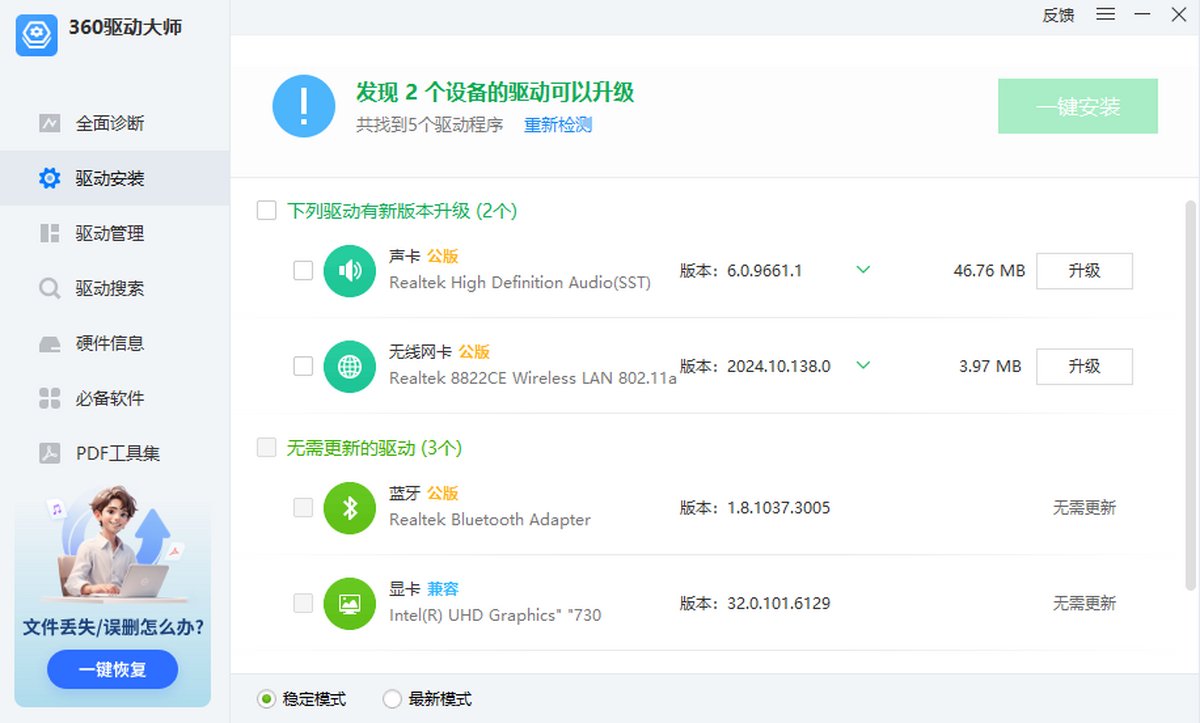Open the 反馈 feedback menu
Viewport: 1200px width, 723px height.
coord(1058,15)
